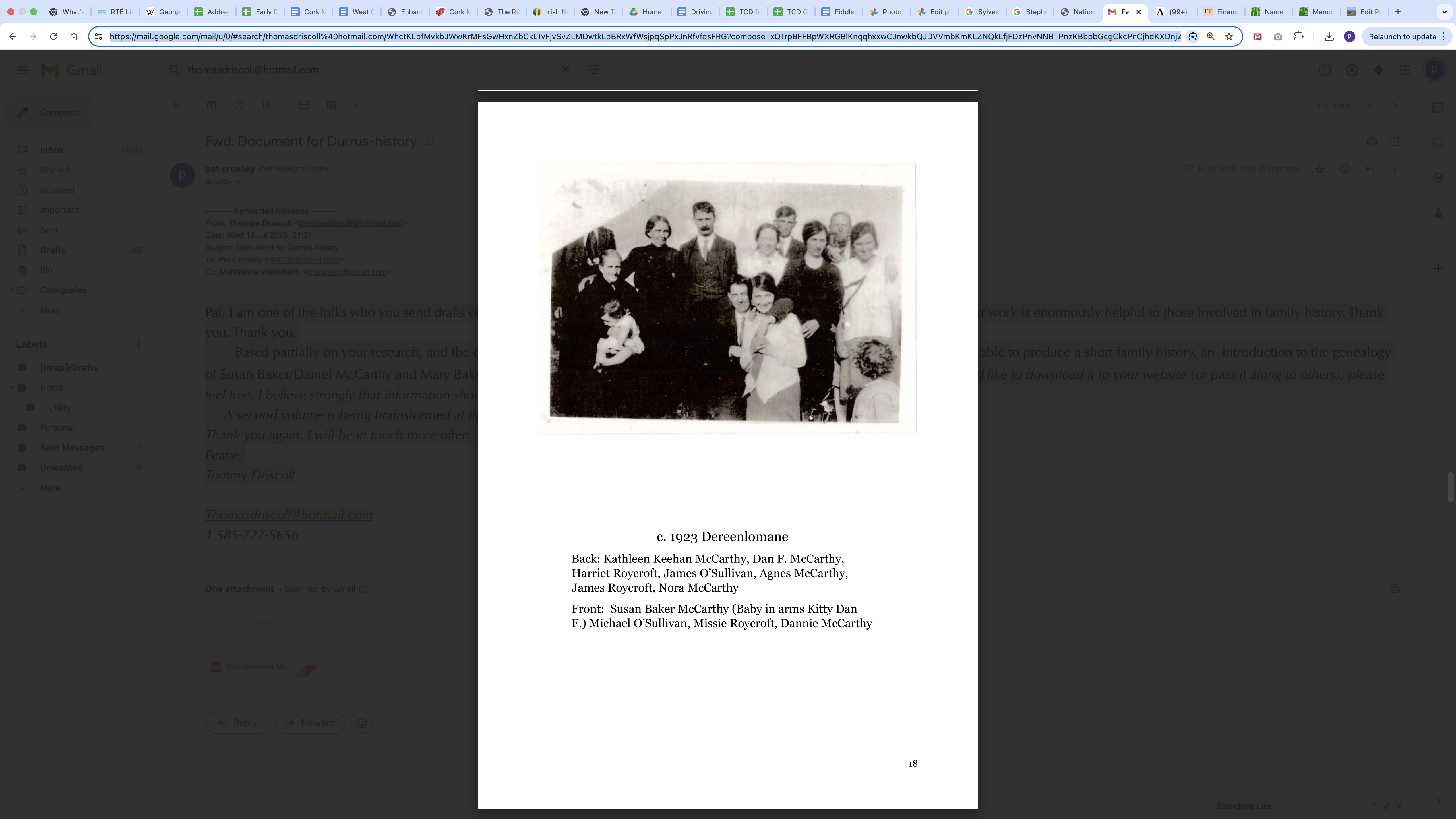The width and height of the screenshot is (1456, 819).
Task: Click the Gemini sparkle icon
Action: pos(1379,70)
